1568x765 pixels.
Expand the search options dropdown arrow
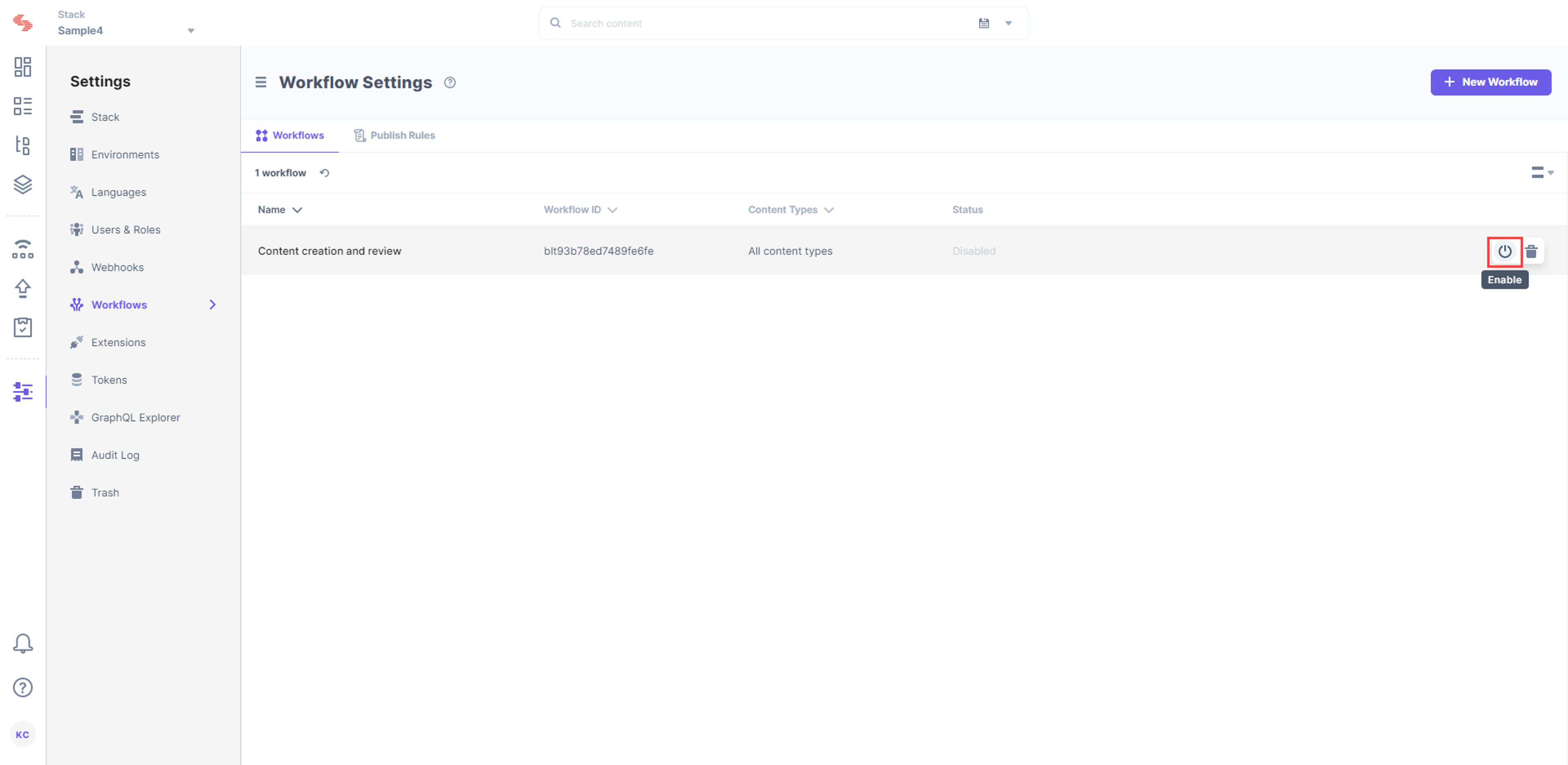pos(1008,23)
